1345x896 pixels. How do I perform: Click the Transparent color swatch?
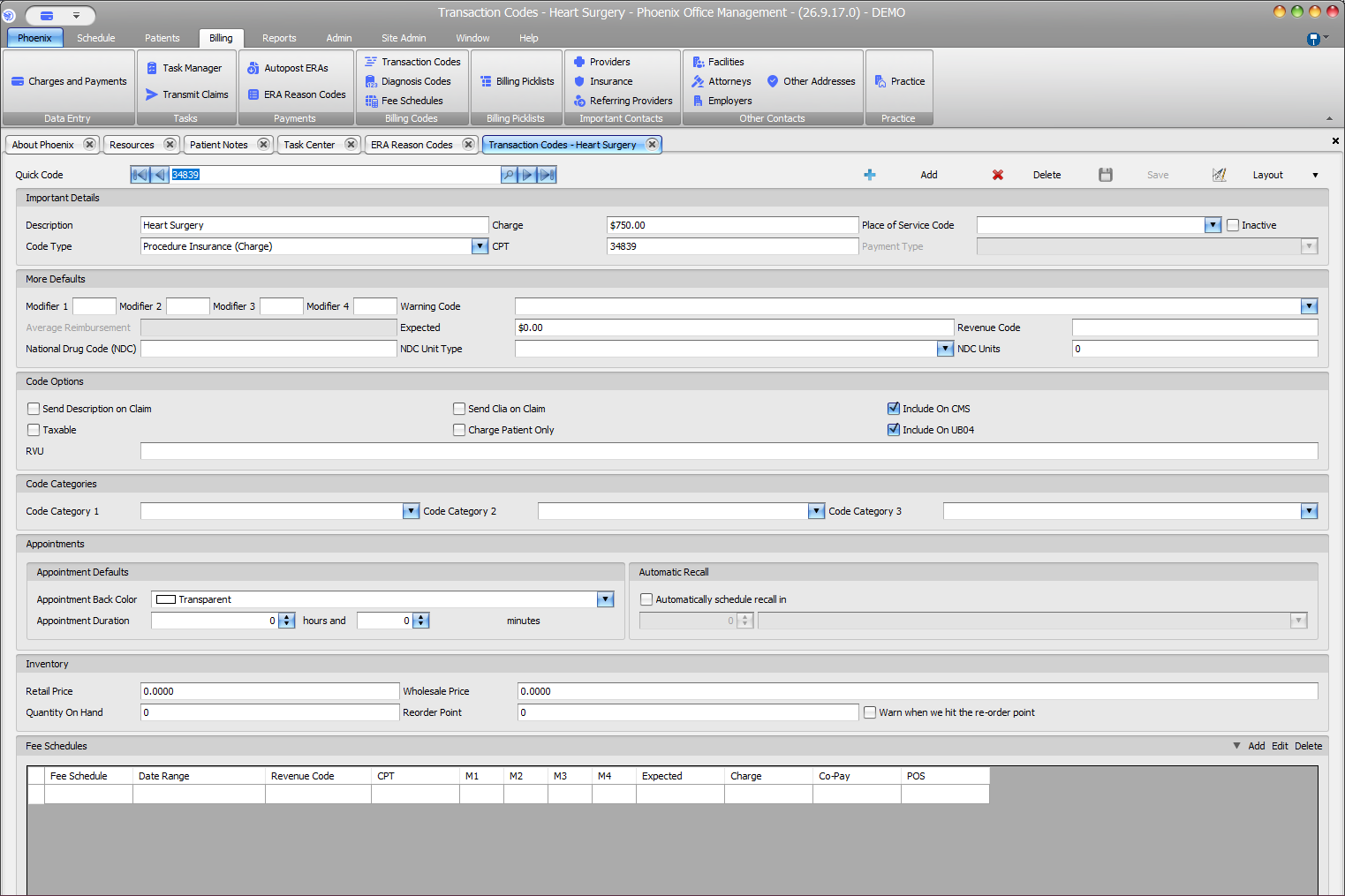point(166,599)
